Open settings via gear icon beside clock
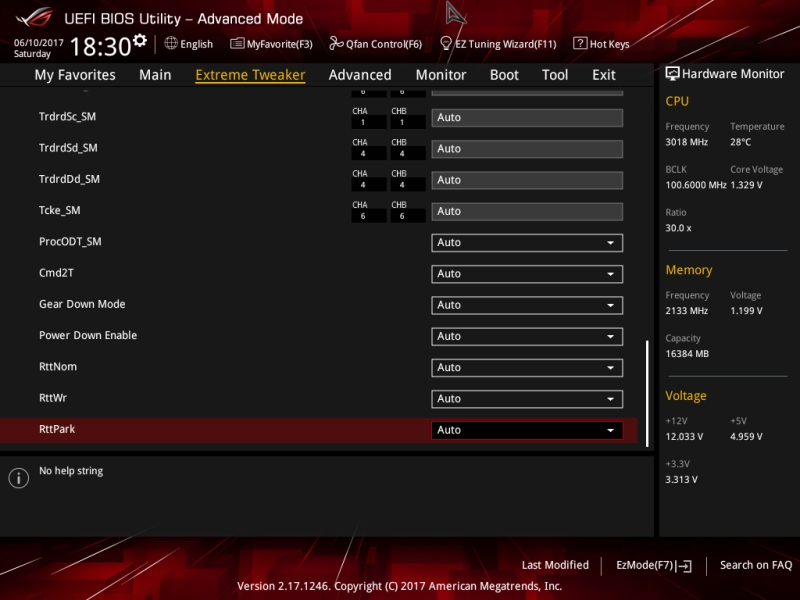800x600 pixels. tap(140, 40)
